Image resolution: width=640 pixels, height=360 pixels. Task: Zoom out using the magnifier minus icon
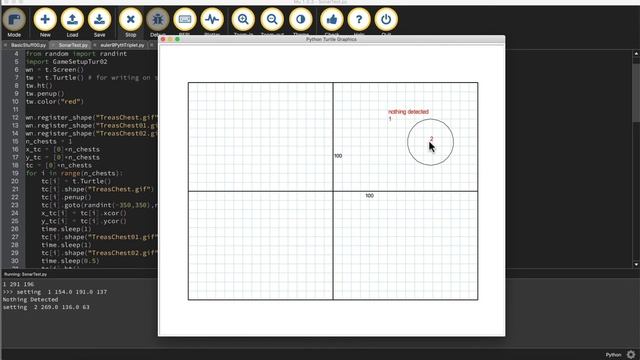[272, 20]
